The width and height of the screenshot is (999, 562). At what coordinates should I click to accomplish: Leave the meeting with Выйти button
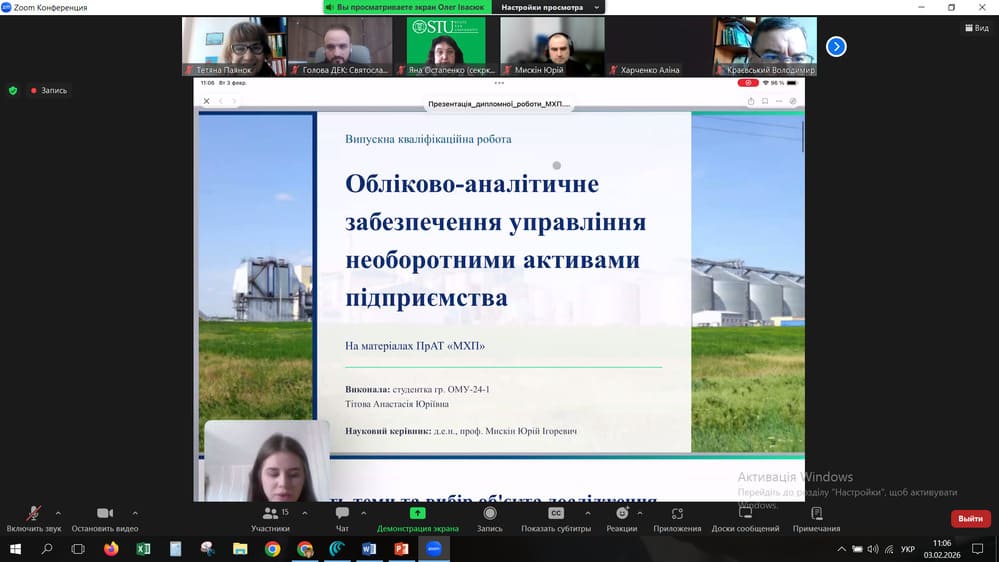point(970,518)
